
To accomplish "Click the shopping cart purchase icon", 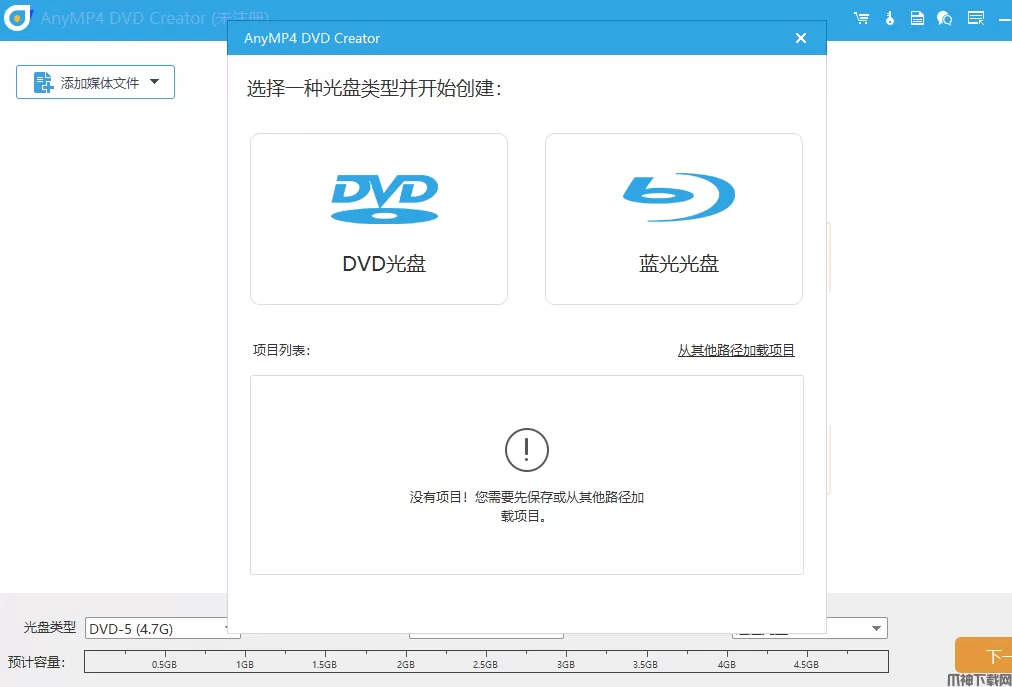I will tap(861, 18).
